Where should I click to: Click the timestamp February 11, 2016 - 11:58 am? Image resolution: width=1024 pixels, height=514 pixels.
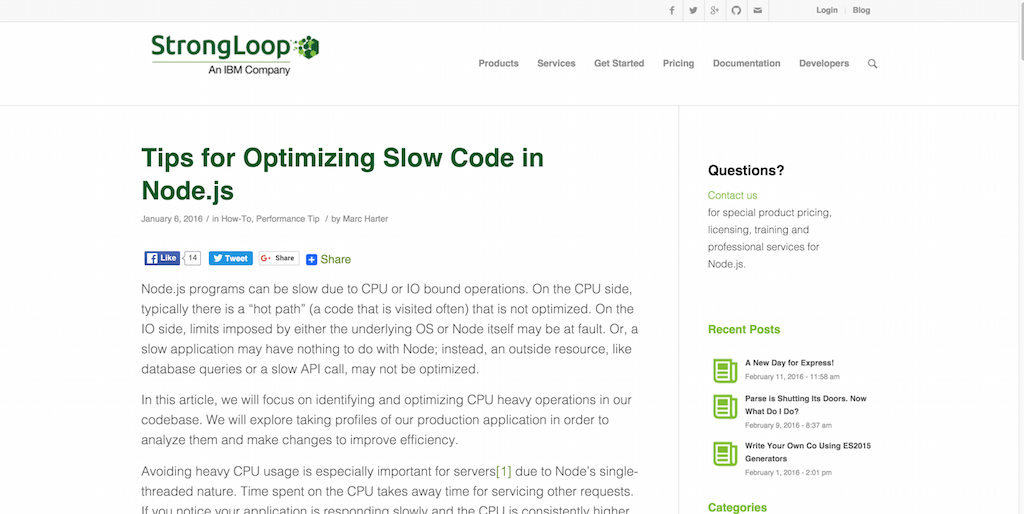tap(792, 377)
